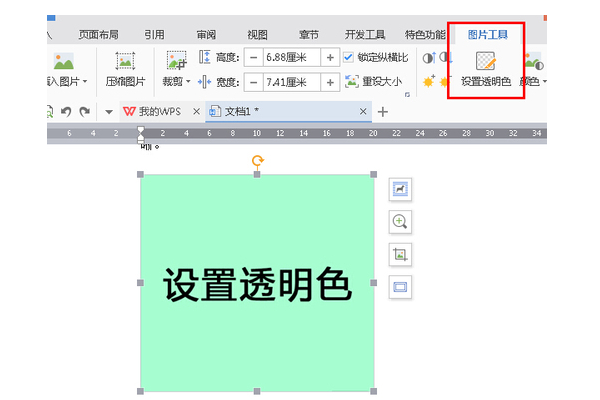The image size is (600, 400).
Task: Click the document icon on the 文档1 tab
Action: click(x=215, y=111)
